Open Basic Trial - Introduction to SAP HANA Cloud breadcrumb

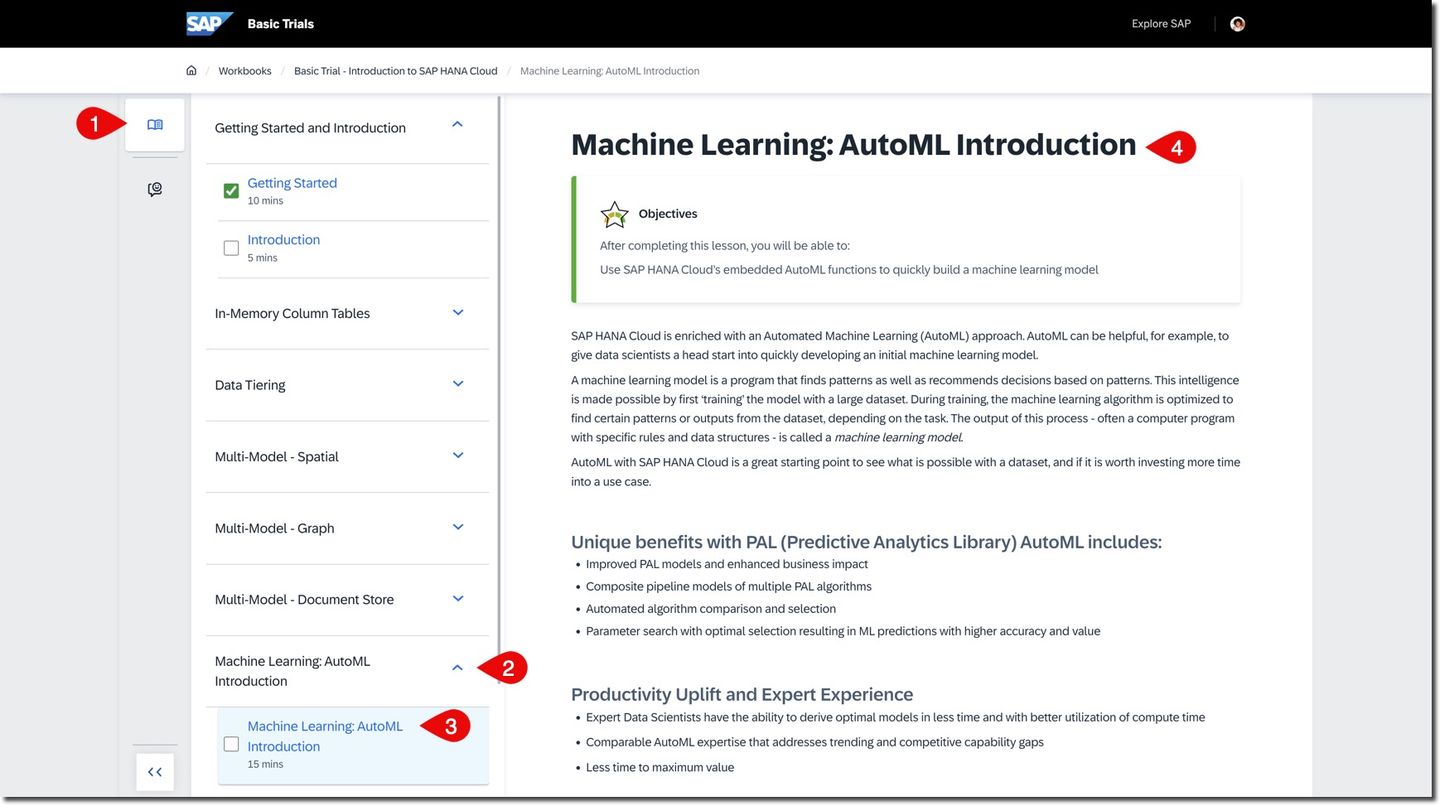395,71
